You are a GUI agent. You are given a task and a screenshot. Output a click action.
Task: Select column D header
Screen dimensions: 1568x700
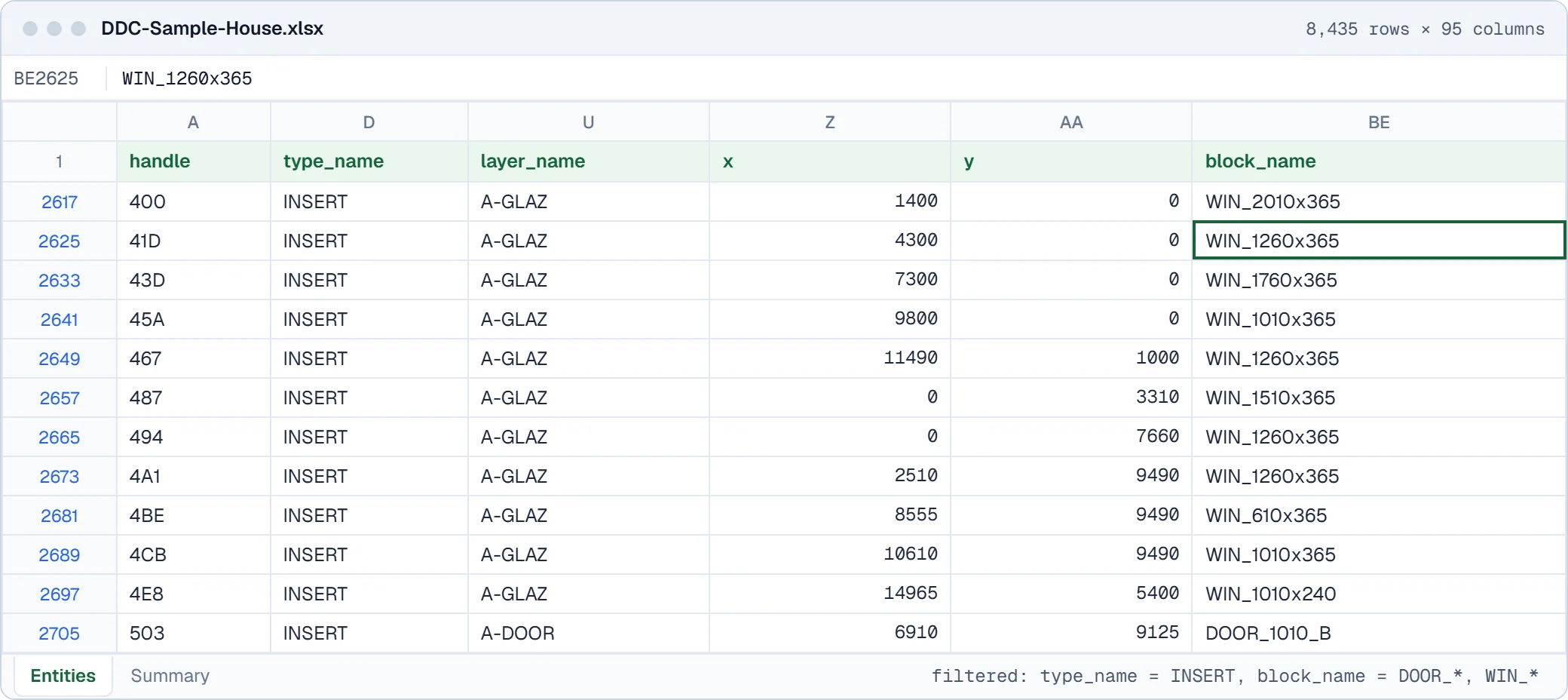[x=369, y=122]
